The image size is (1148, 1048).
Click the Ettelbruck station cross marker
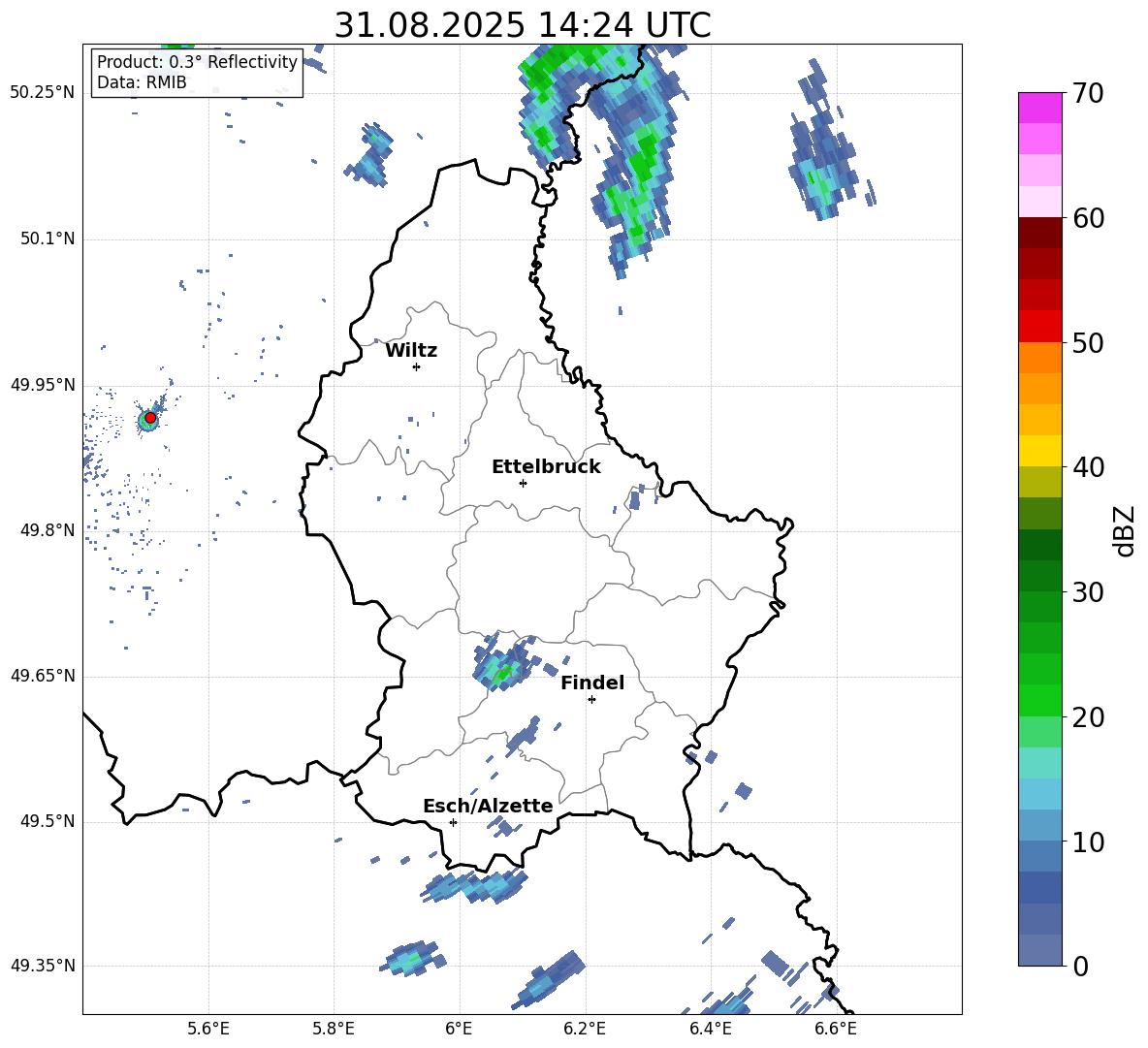(x=523, y=483)
